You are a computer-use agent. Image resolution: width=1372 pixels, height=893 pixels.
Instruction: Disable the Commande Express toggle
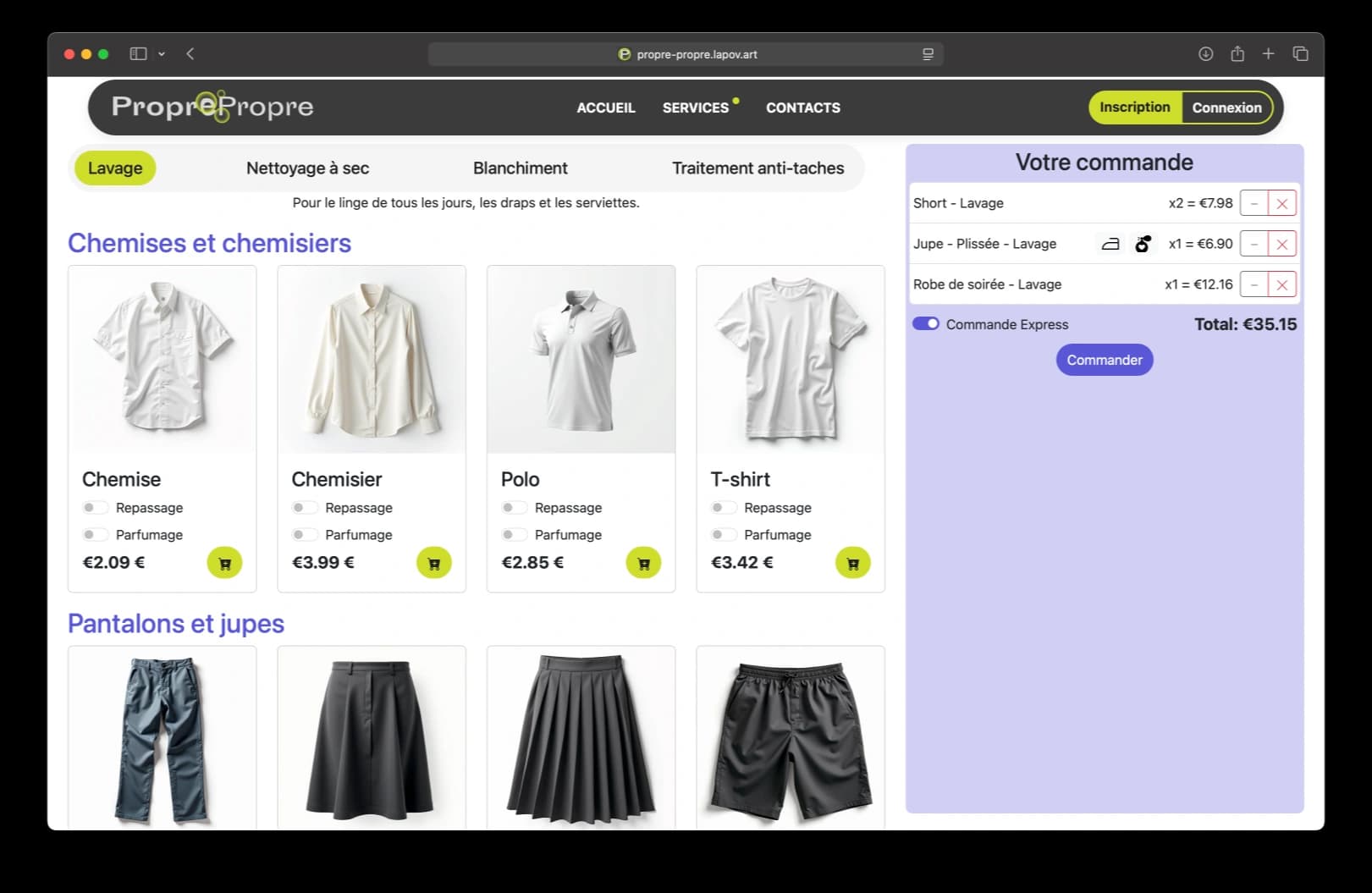tap(926, 323)
